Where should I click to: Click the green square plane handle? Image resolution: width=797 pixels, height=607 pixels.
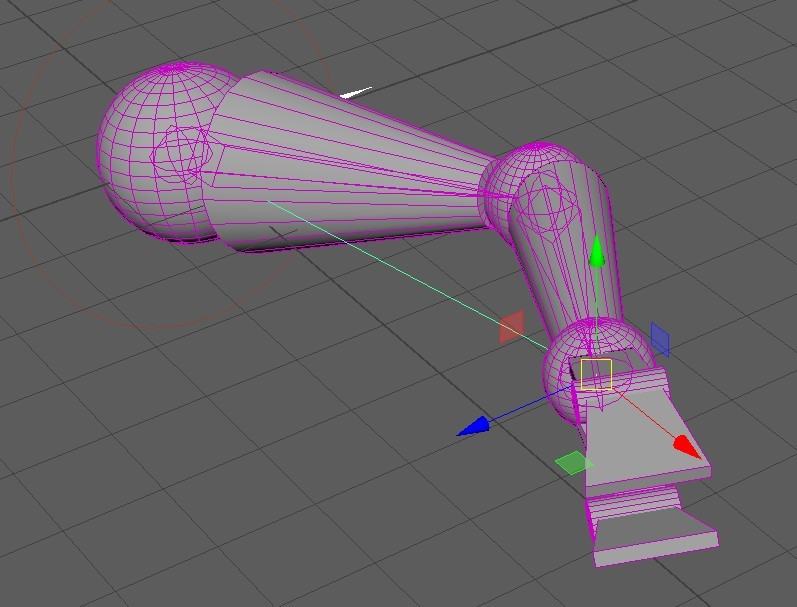pyautogui.click(x=573, y=462)
